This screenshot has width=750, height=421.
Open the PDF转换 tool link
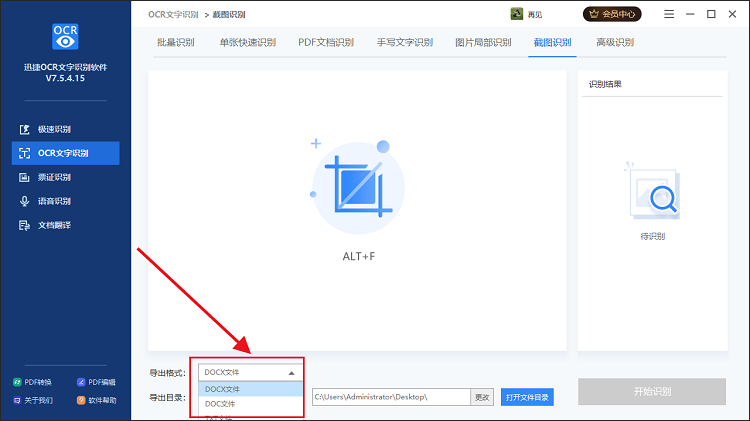(32, 382)
